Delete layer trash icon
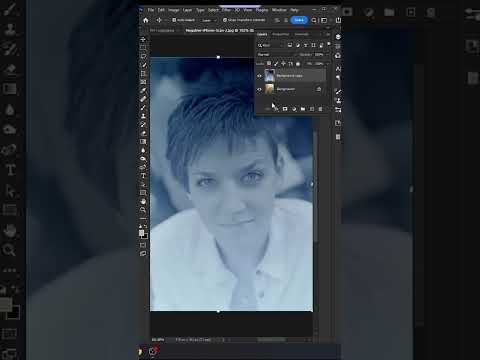 pyautogui.click(x=321, y=109)
